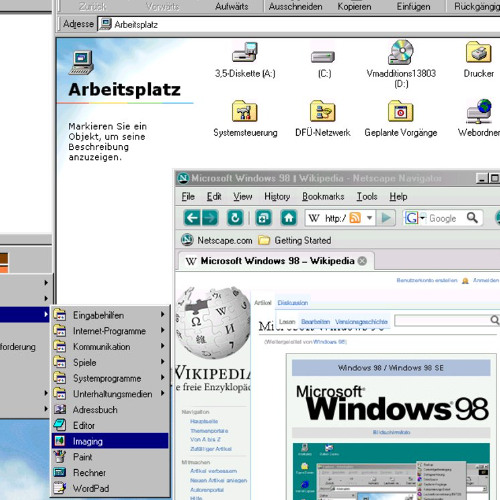Screen dimensions: 500x500
Task: Expand the Systemprogramme submenu
Action: pos(110,378)
